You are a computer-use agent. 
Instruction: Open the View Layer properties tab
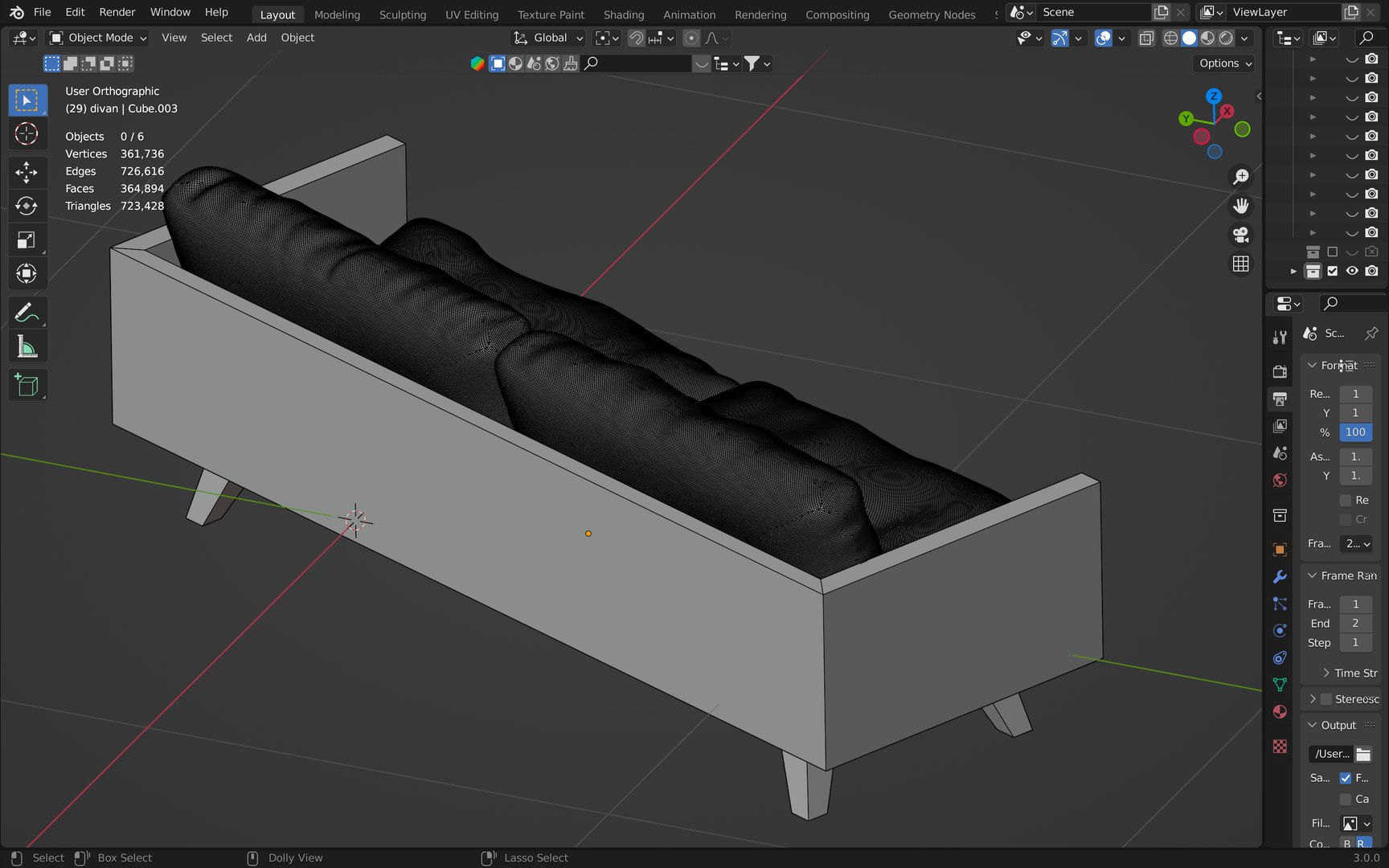pyautogui.click(x=1280, y=426)
